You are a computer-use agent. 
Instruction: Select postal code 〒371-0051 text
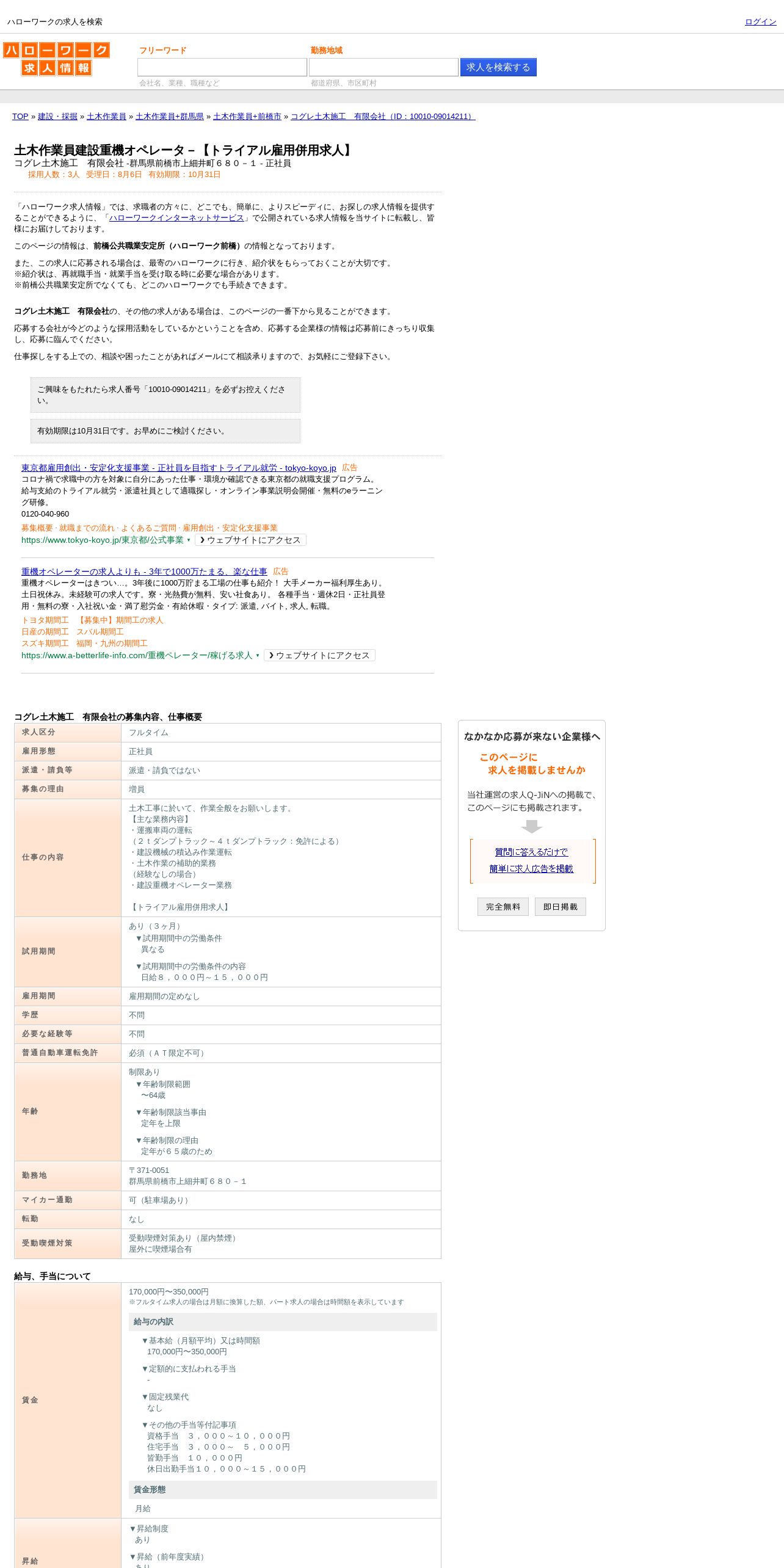(x=149, y=1171)
